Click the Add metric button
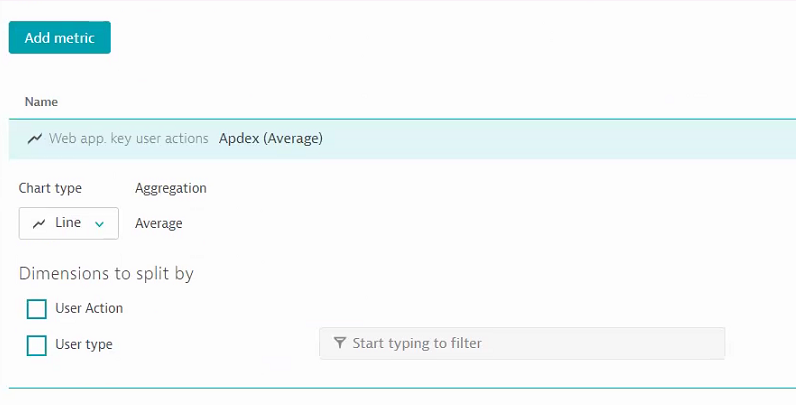 pyautogui.click(x=60, y=38)
